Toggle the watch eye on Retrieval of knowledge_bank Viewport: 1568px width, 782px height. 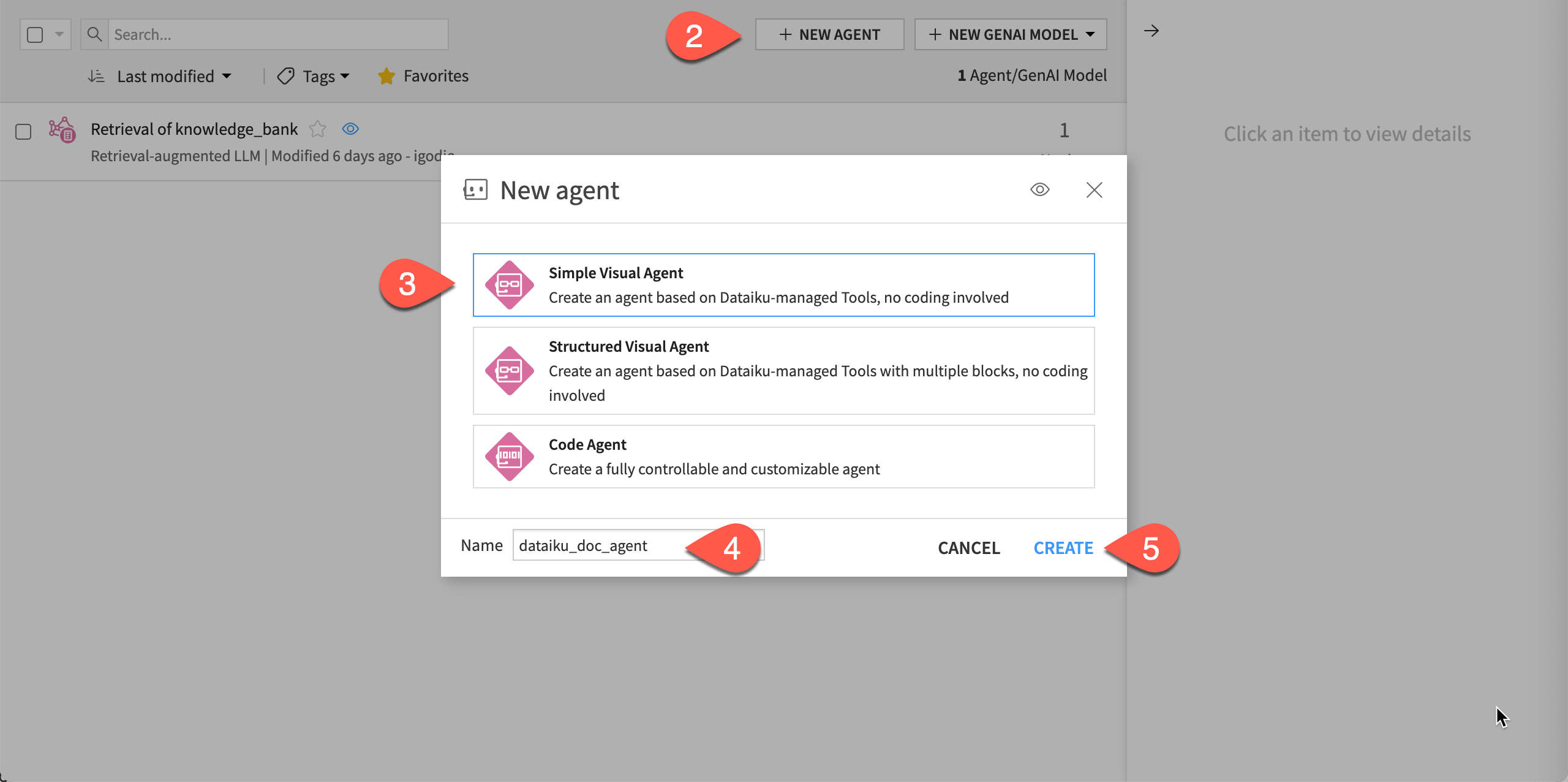350,129
